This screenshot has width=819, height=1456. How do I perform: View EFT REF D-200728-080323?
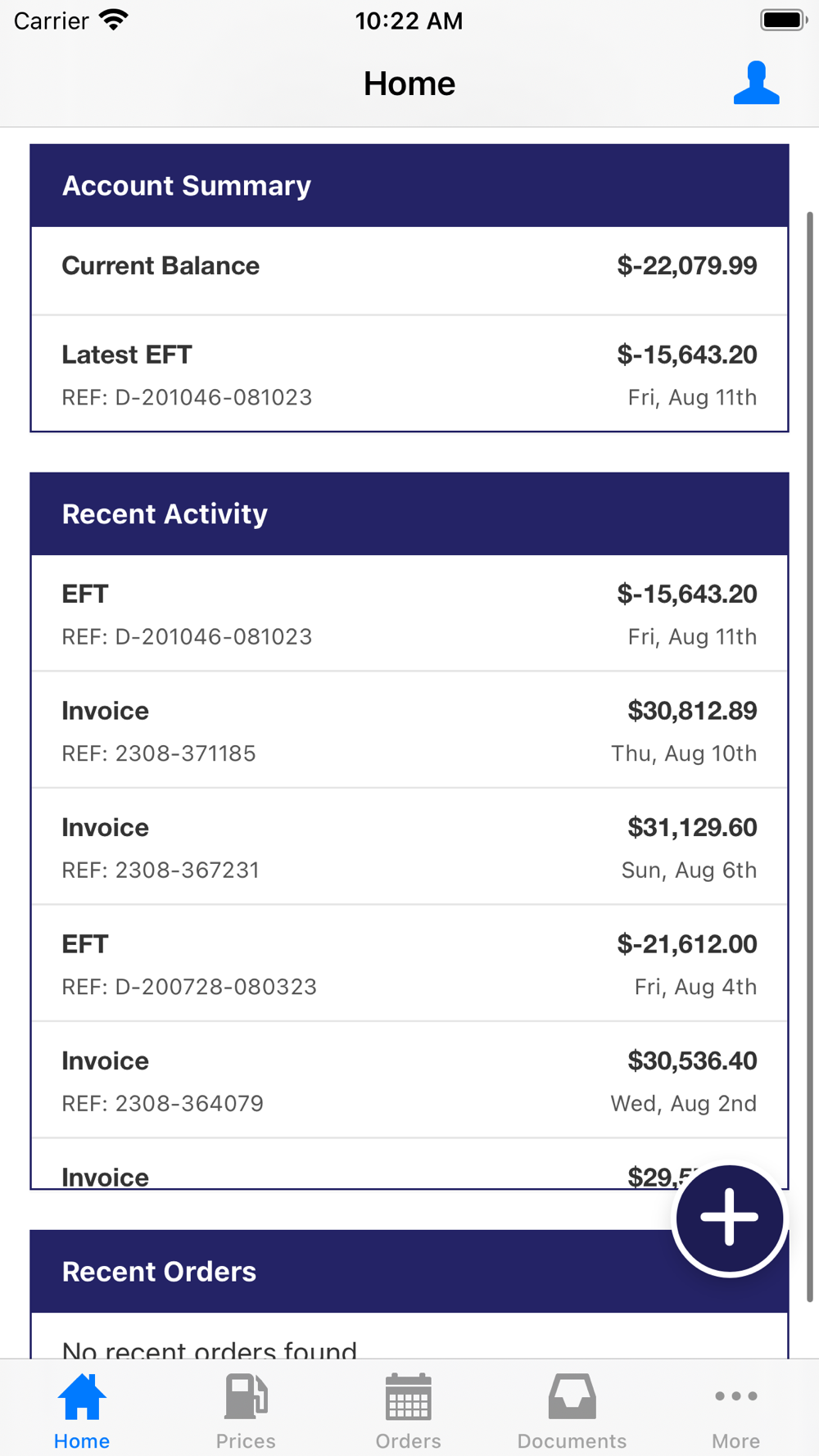(x=409, y=964)
